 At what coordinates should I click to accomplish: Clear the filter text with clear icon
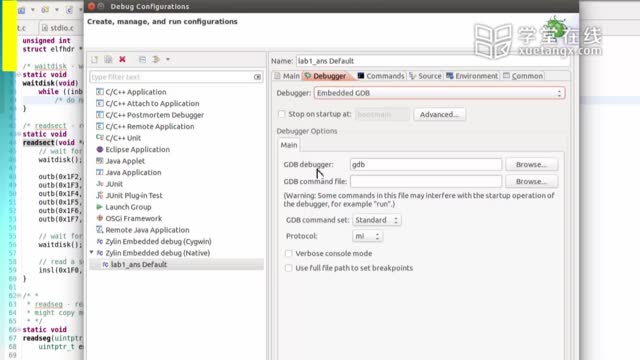pos(257,77)
